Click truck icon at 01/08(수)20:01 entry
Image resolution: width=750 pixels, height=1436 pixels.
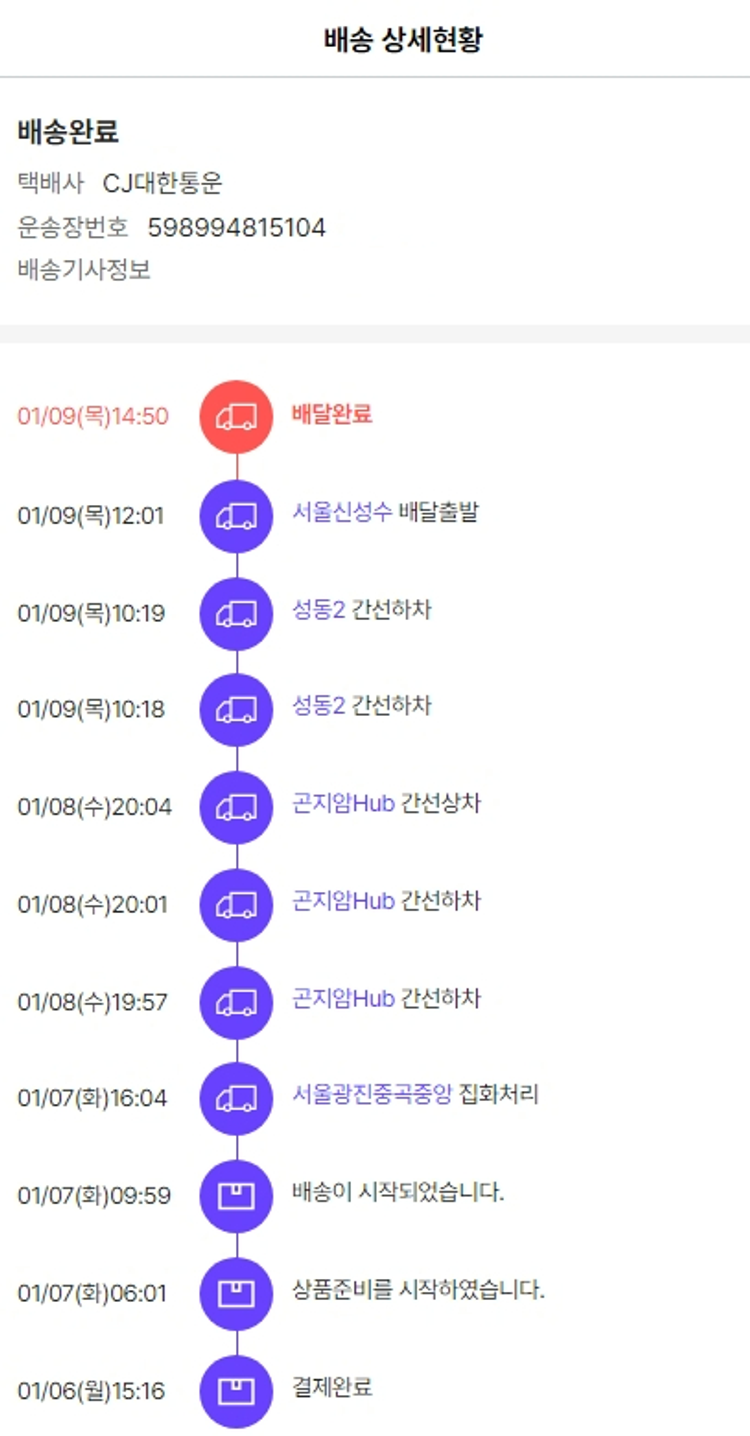pyautogui.click(x=236, y=904)
